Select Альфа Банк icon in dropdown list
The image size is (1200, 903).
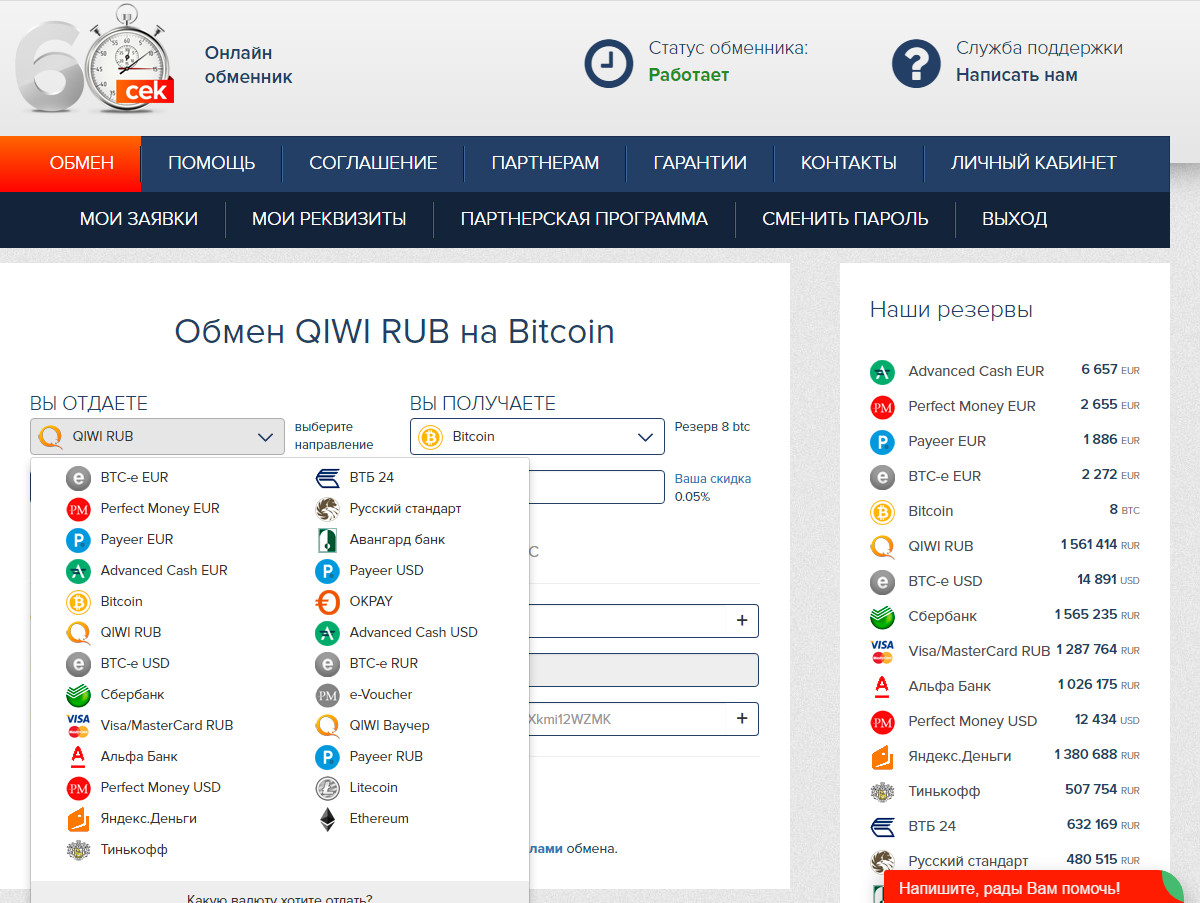click(79, 757)
